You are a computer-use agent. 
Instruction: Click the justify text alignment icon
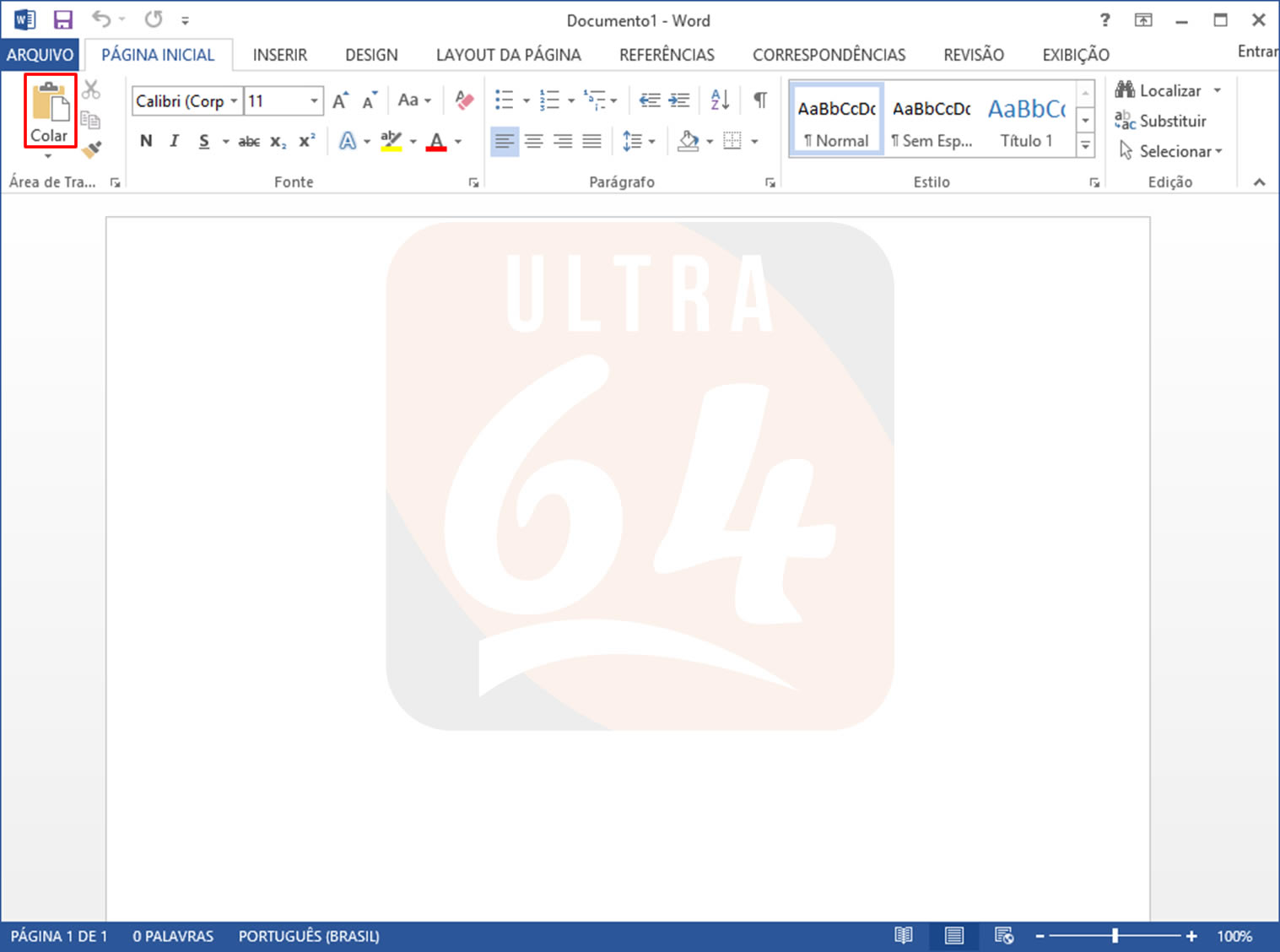(x=592, y=141)
